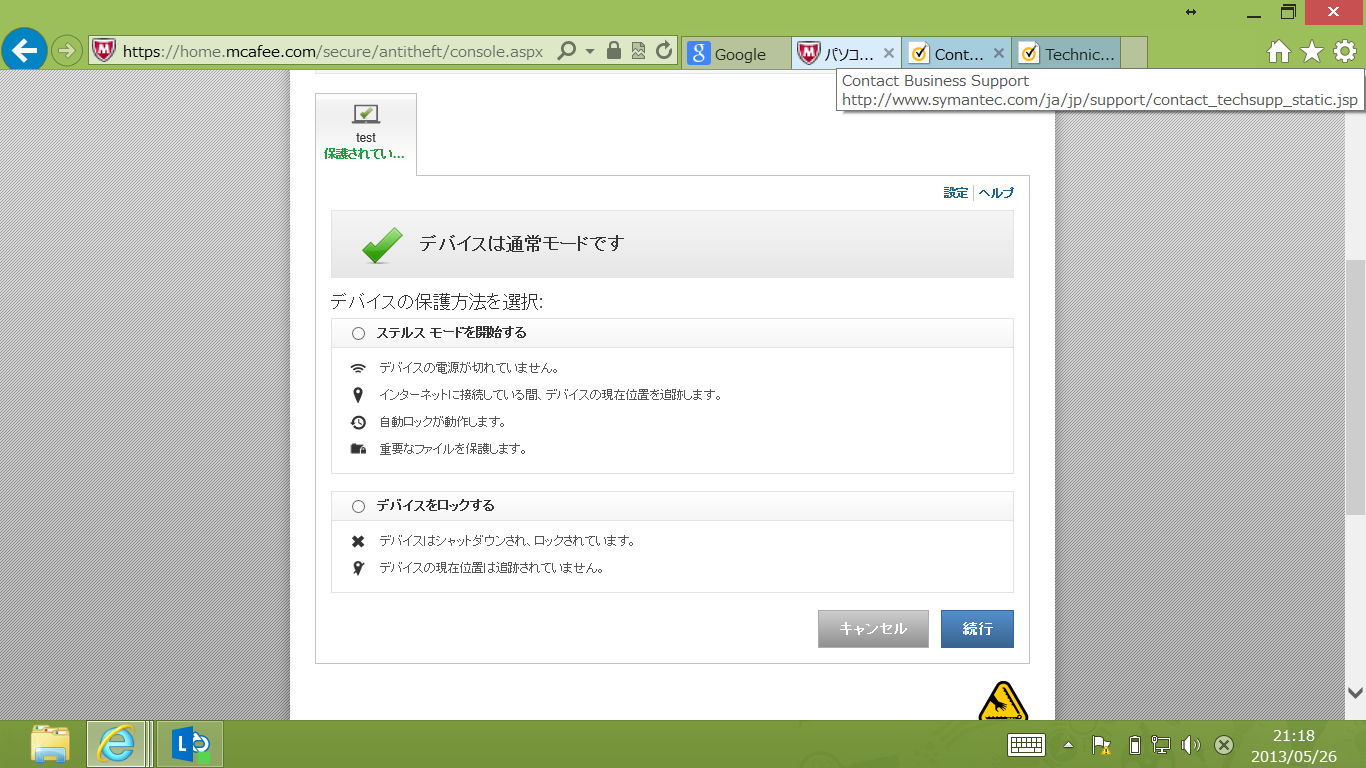Click the ステルス モードを開始する heading text
The image size is (1366, 768).
click(x=451, y=333)
